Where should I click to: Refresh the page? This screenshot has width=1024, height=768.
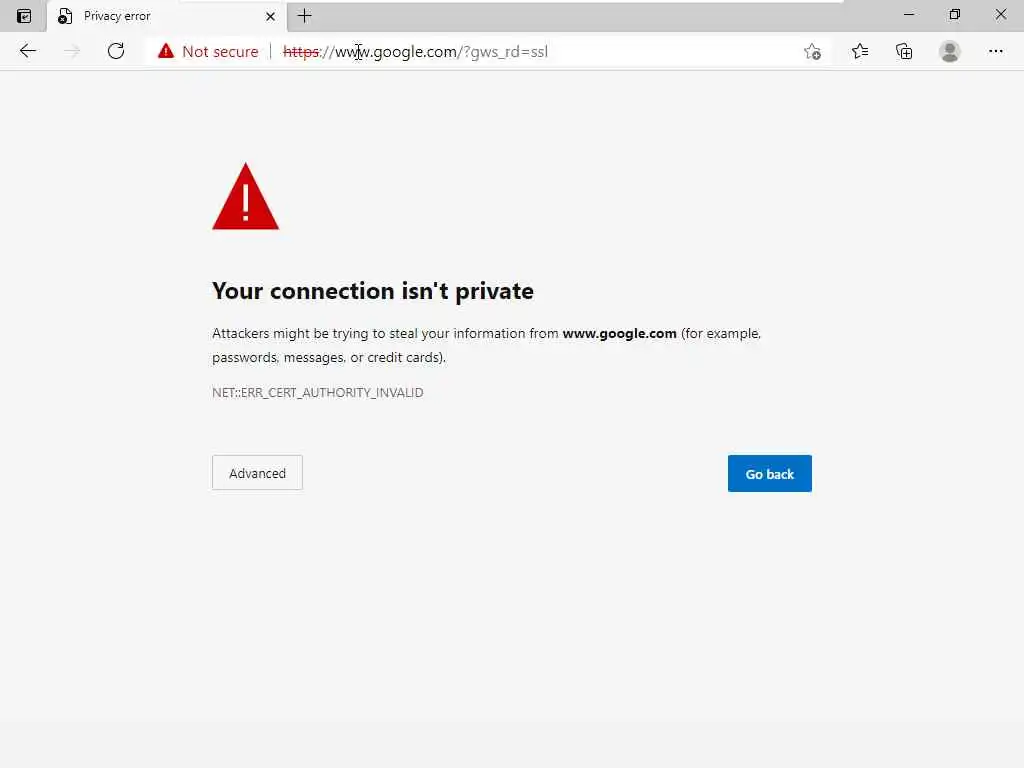tap(116, 51)
